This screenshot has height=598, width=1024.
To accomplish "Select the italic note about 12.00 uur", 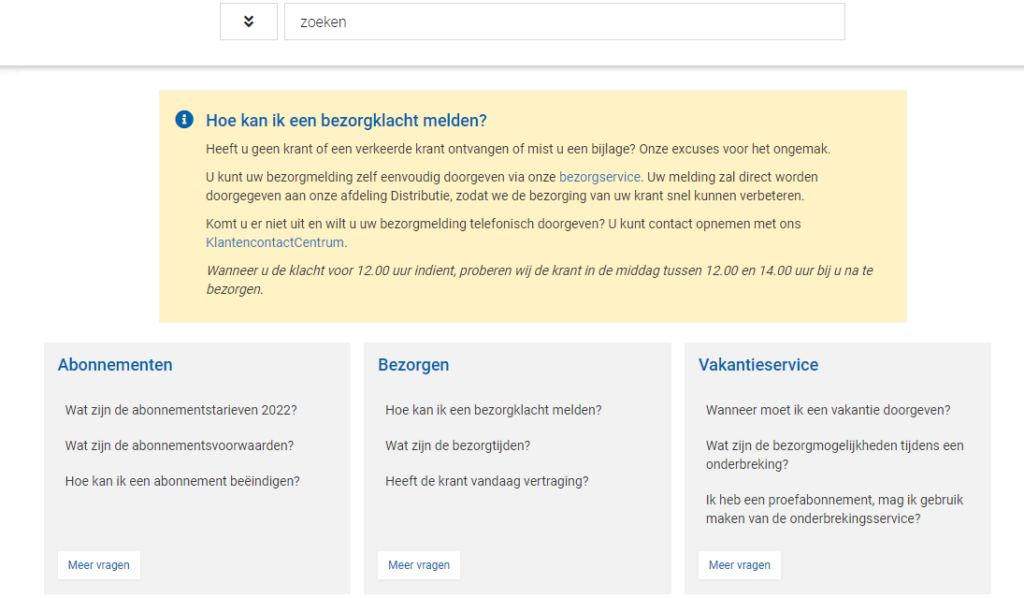I will click(539, 279).
